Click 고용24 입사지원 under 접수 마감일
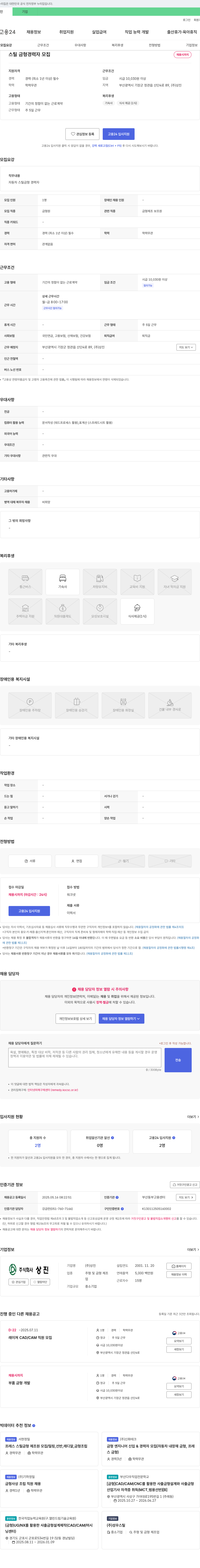The width and height of the screenshot is (200, 1568). point(29,911)
